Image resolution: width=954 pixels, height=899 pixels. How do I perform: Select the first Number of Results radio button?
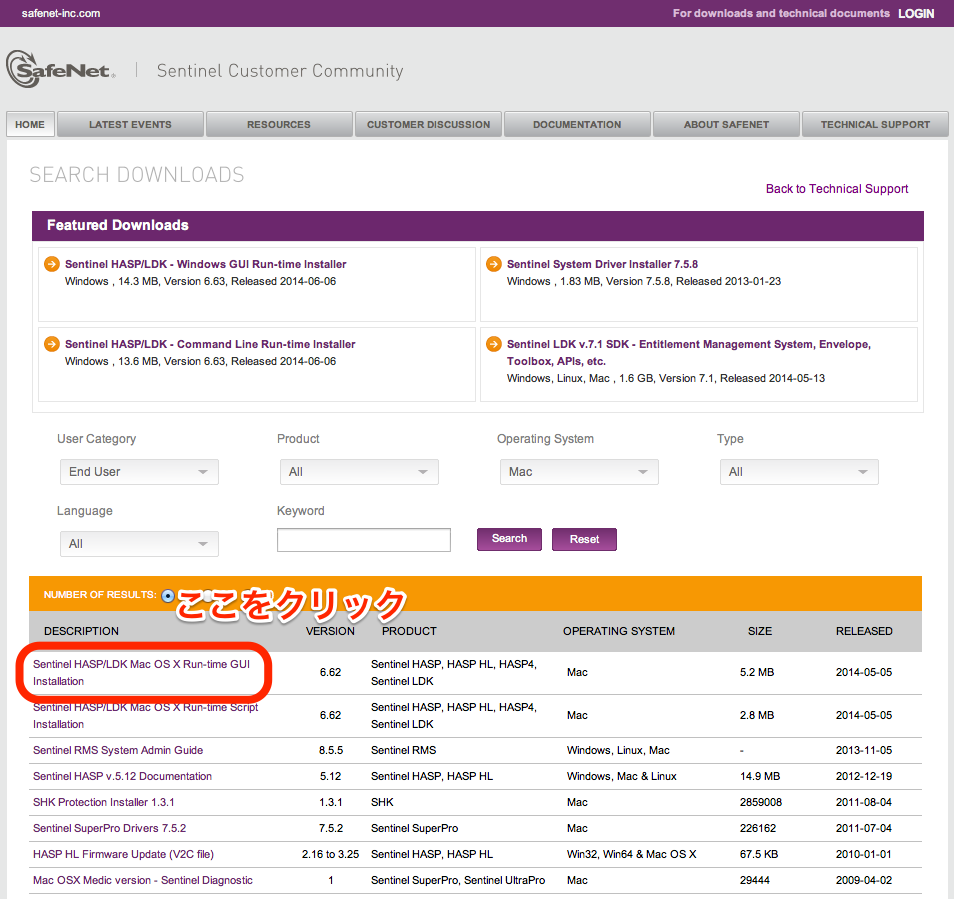pyautogui.click(x=168, y=595)
